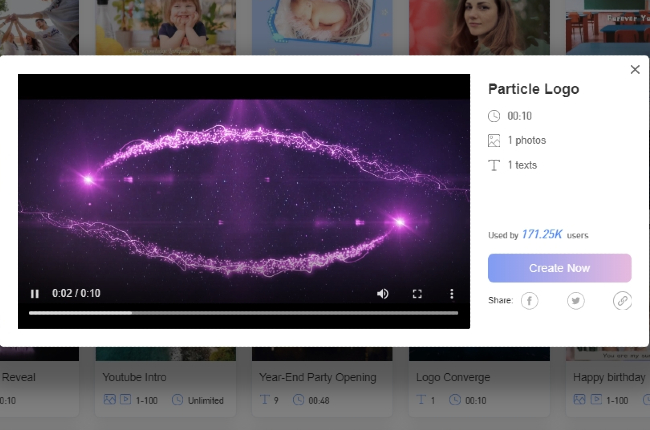
Task: Open the video more options menu
Action: point(451,294)
